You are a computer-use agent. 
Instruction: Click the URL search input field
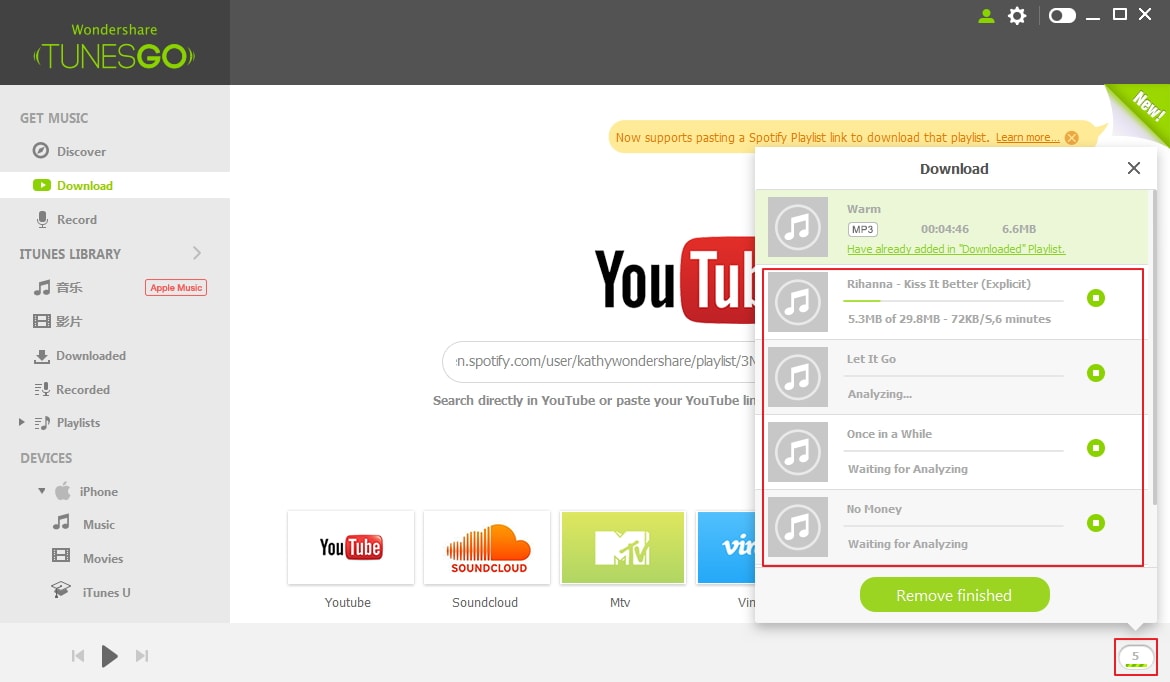(x=598, y=362)
